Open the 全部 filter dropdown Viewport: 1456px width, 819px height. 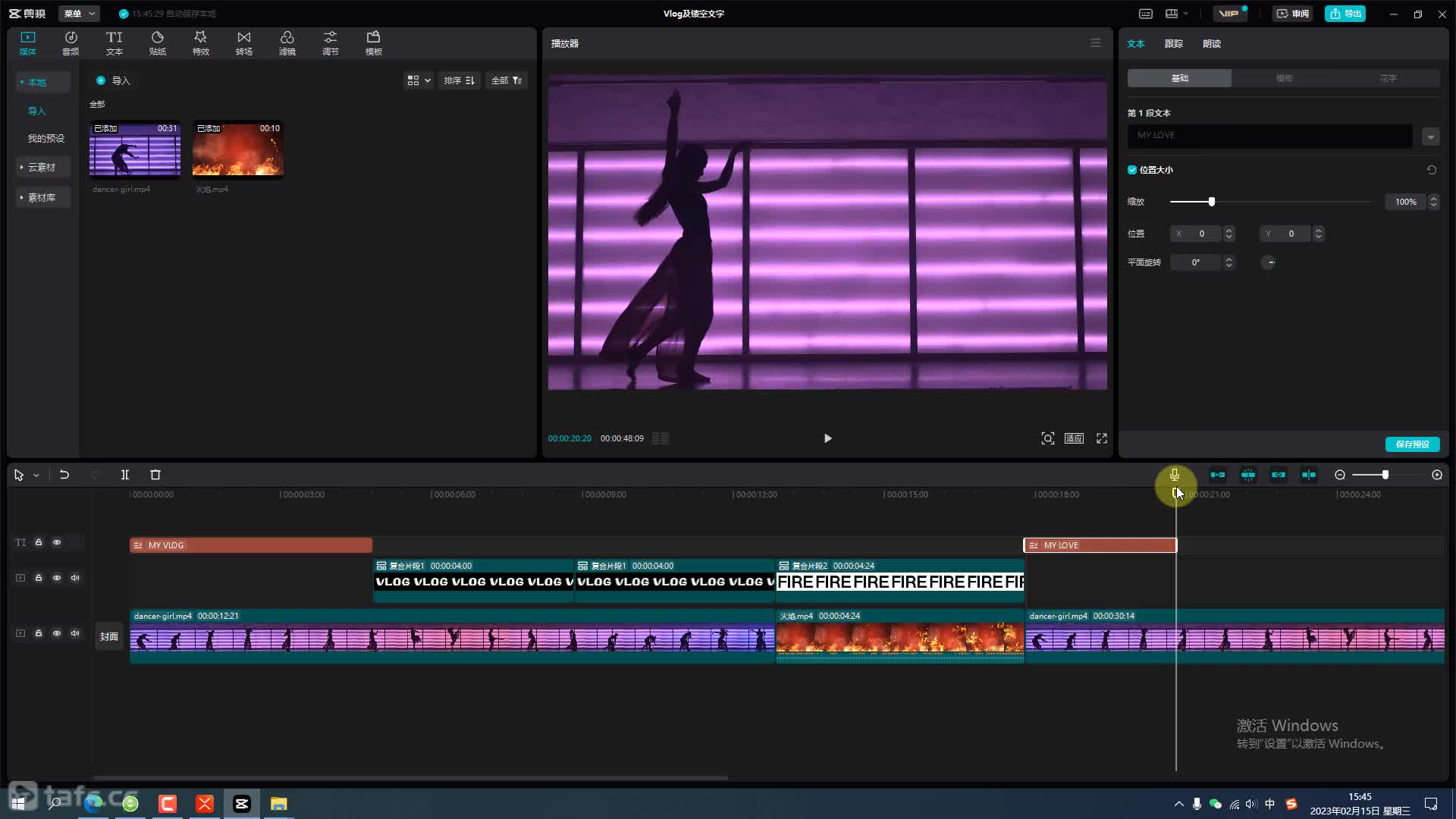507,80
